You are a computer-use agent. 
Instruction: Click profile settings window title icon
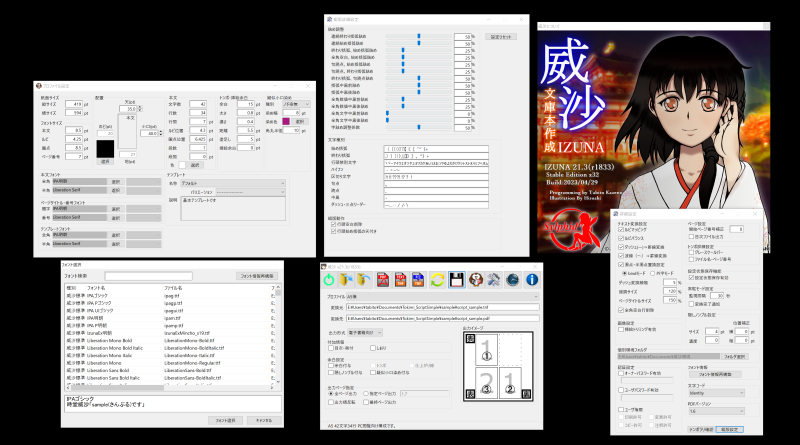tap(39, 86)
